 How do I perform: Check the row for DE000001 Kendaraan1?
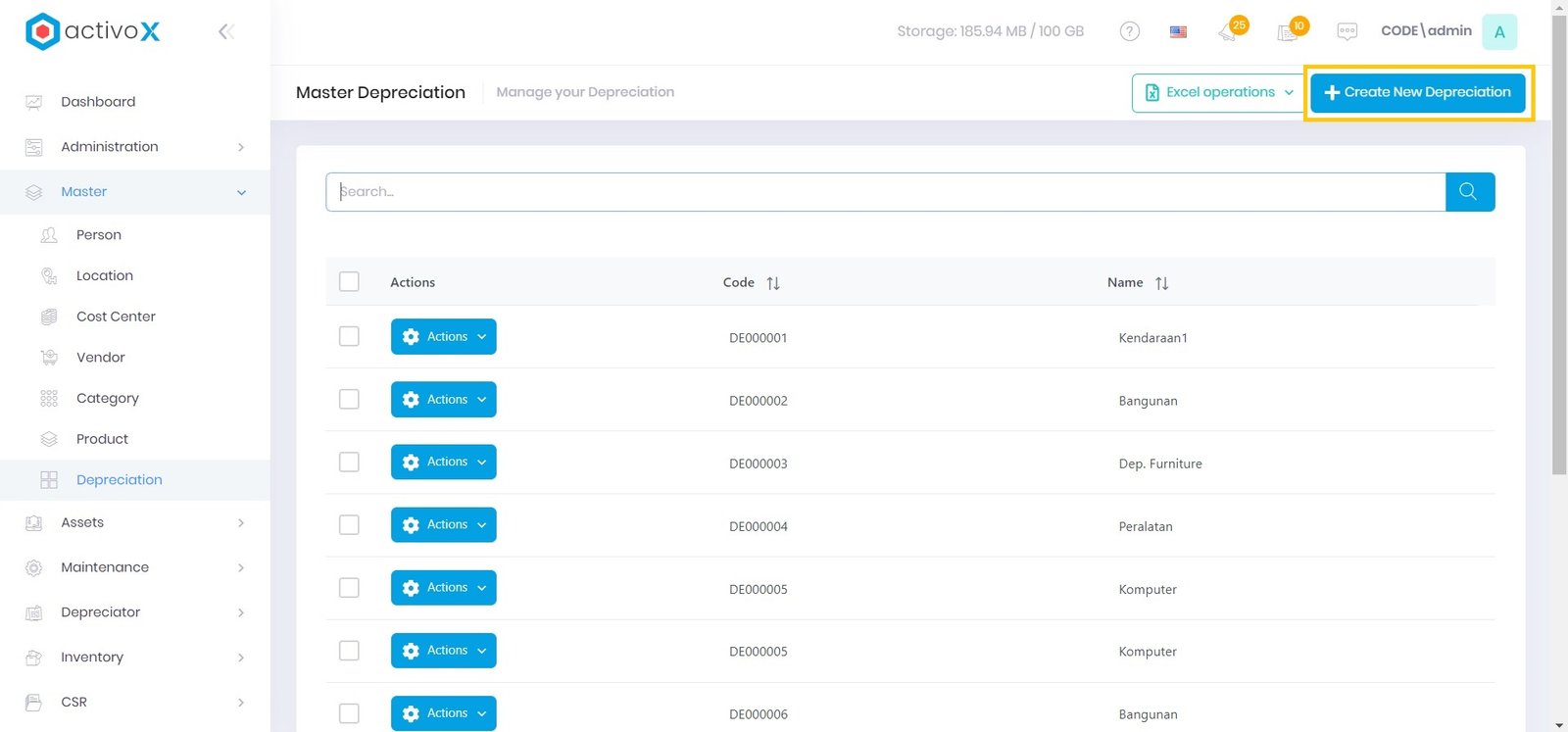click(x=349, y=336)
